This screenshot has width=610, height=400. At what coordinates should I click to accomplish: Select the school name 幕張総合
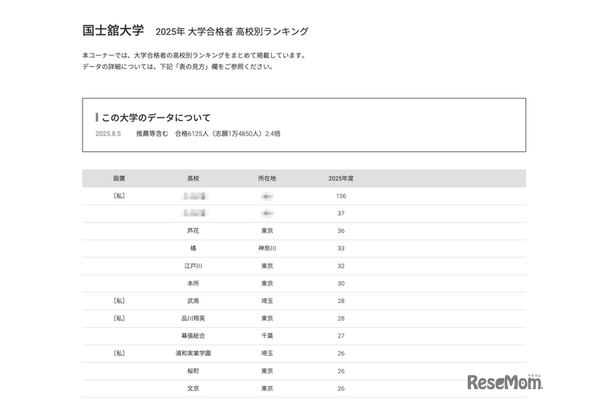click(193, 336)
